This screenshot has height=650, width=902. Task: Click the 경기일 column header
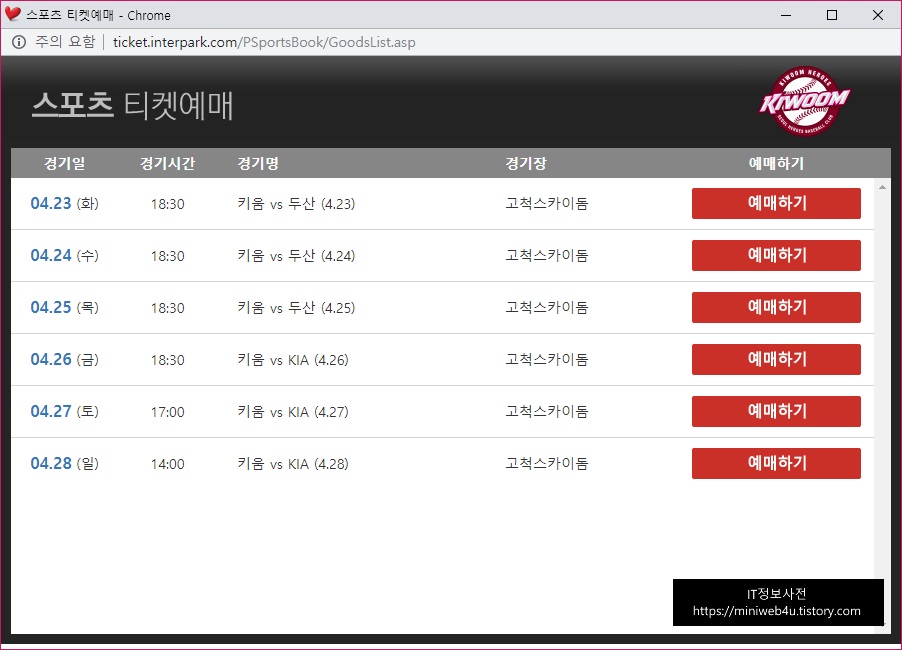[x=64, y=163]
